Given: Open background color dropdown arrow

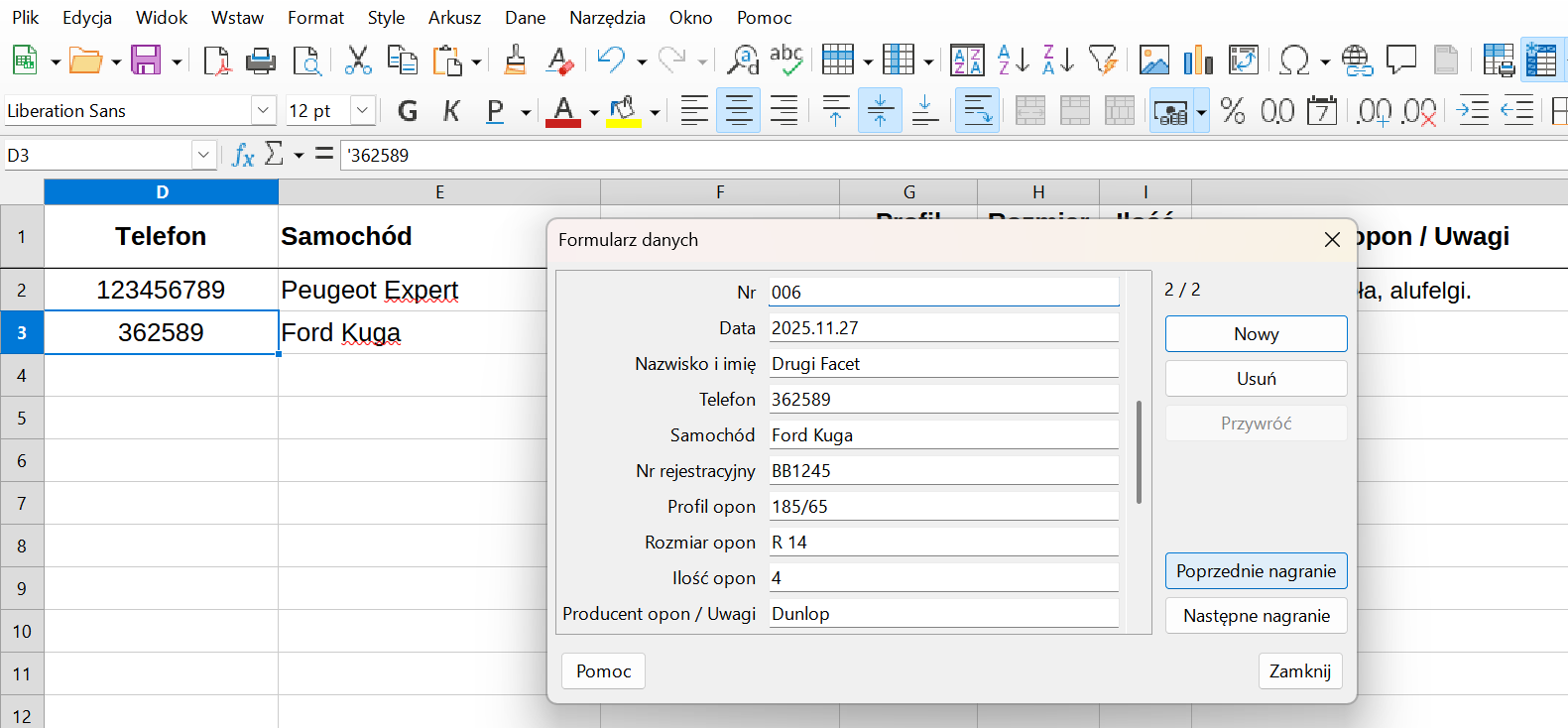Looking at the screenshot, I should (x=654, y=112).
